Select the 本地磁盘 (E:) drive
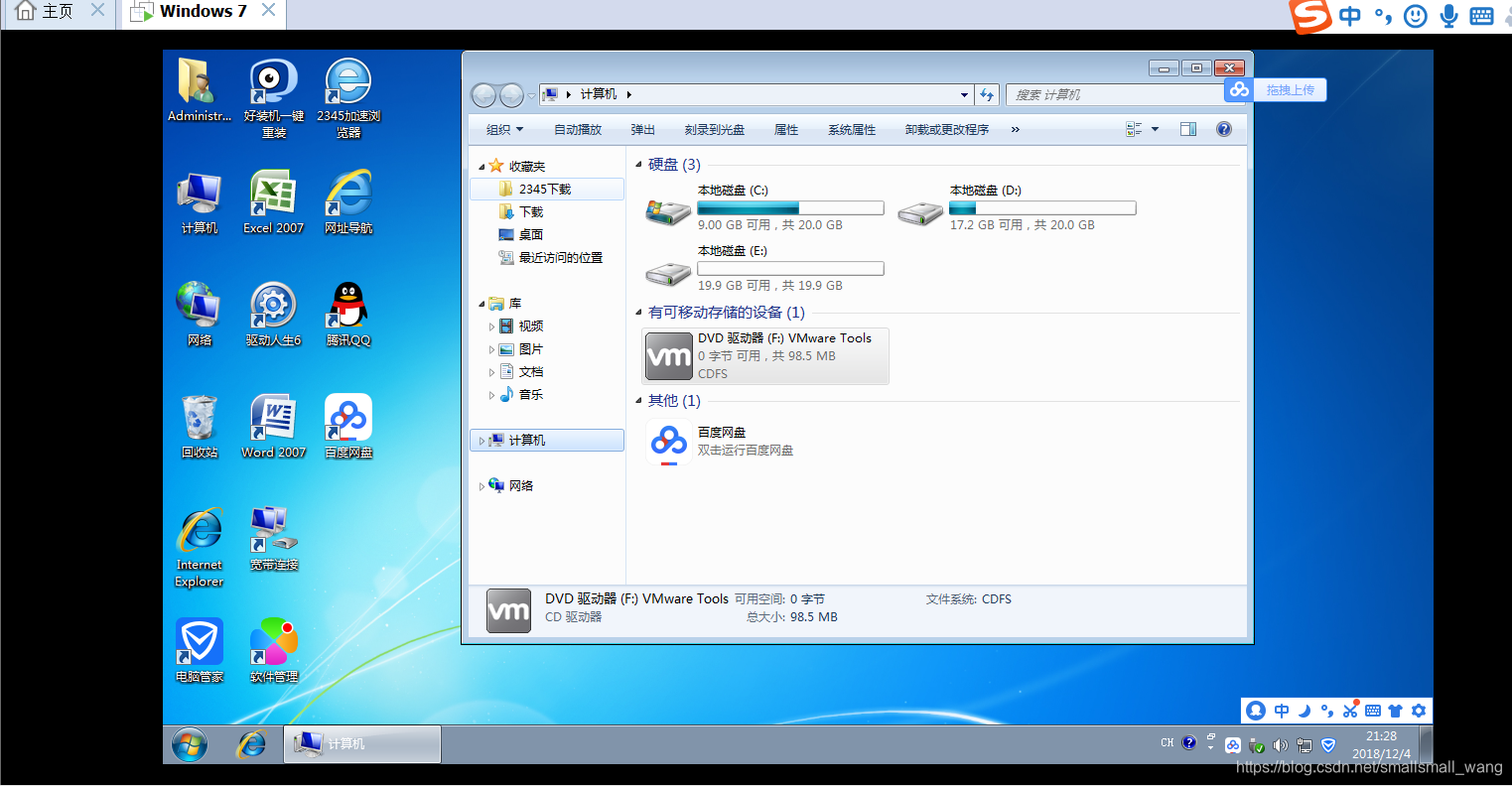 (x=764, y=269)
